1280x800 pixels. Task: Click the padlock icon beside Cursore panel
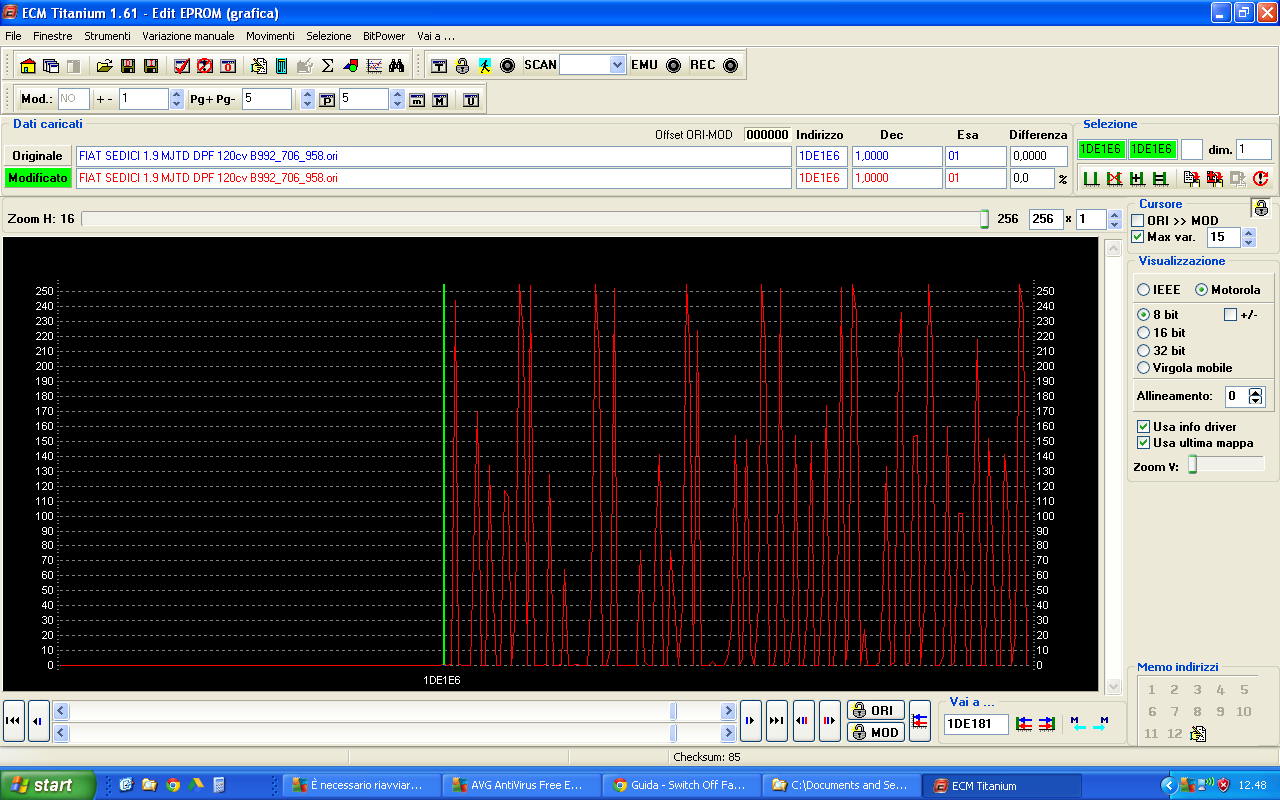click(1261, 208)
